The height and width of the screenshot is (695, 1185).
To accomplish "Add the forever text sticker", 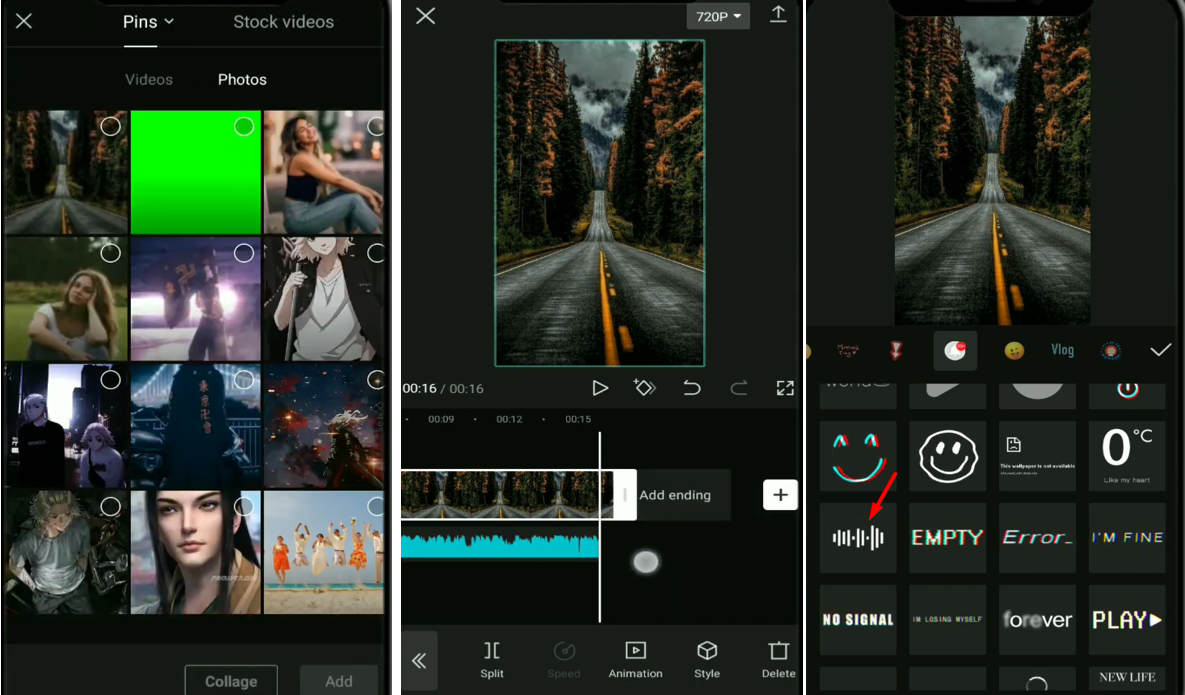I will [x=1037, y=619].
